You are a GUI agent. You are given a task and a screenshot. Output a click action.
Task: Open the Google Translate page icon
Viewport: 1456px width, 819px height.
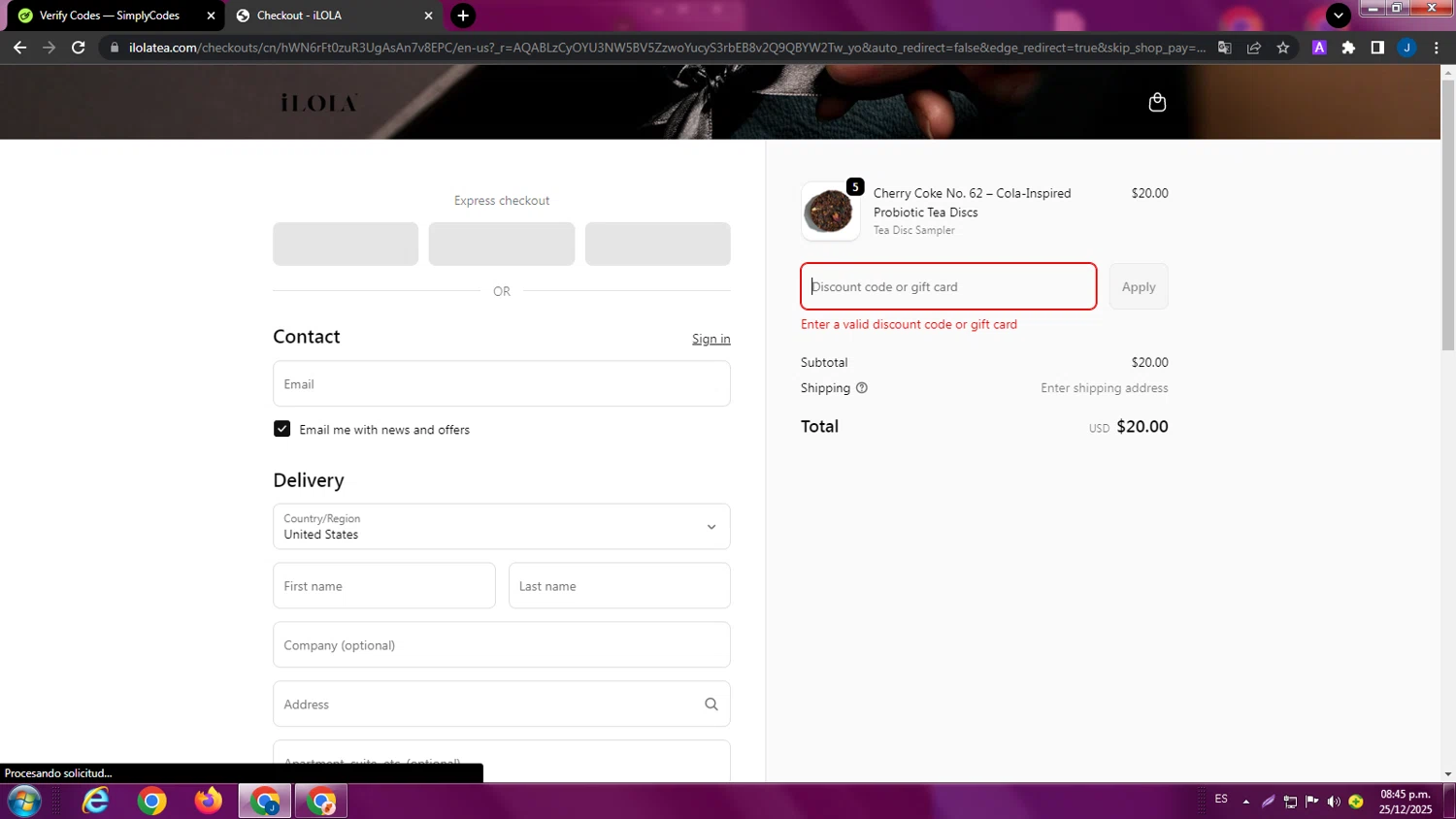[1225, 48]
